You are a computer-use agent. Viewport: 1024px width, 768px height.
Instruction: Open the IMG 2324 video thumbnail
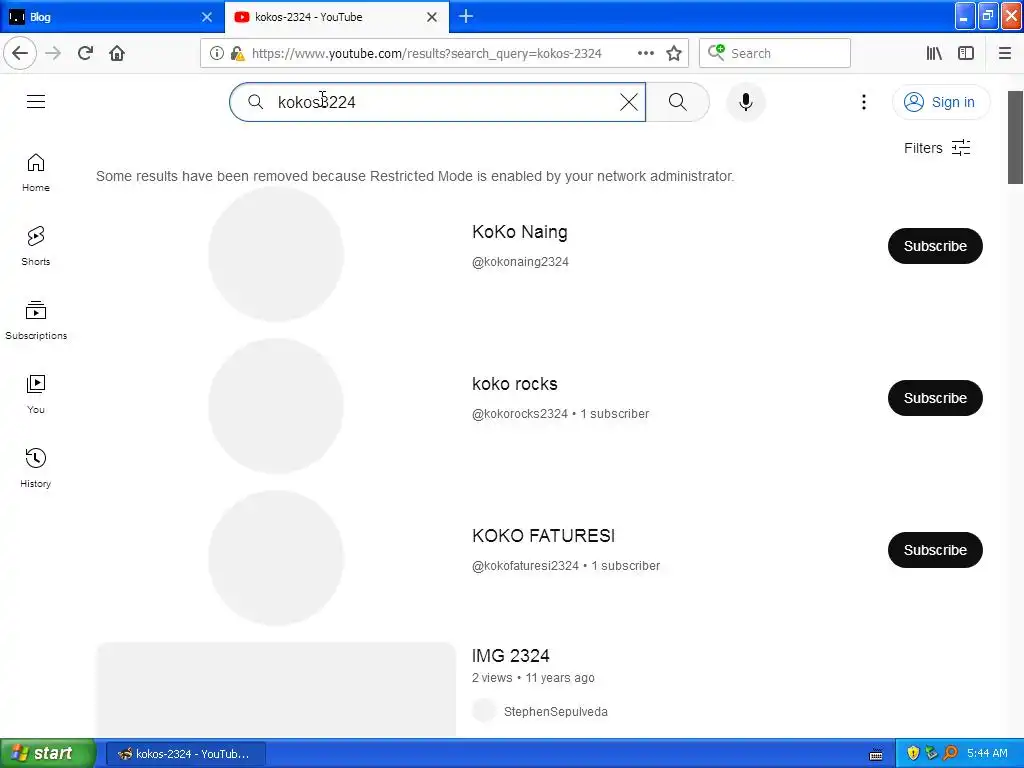276,690
